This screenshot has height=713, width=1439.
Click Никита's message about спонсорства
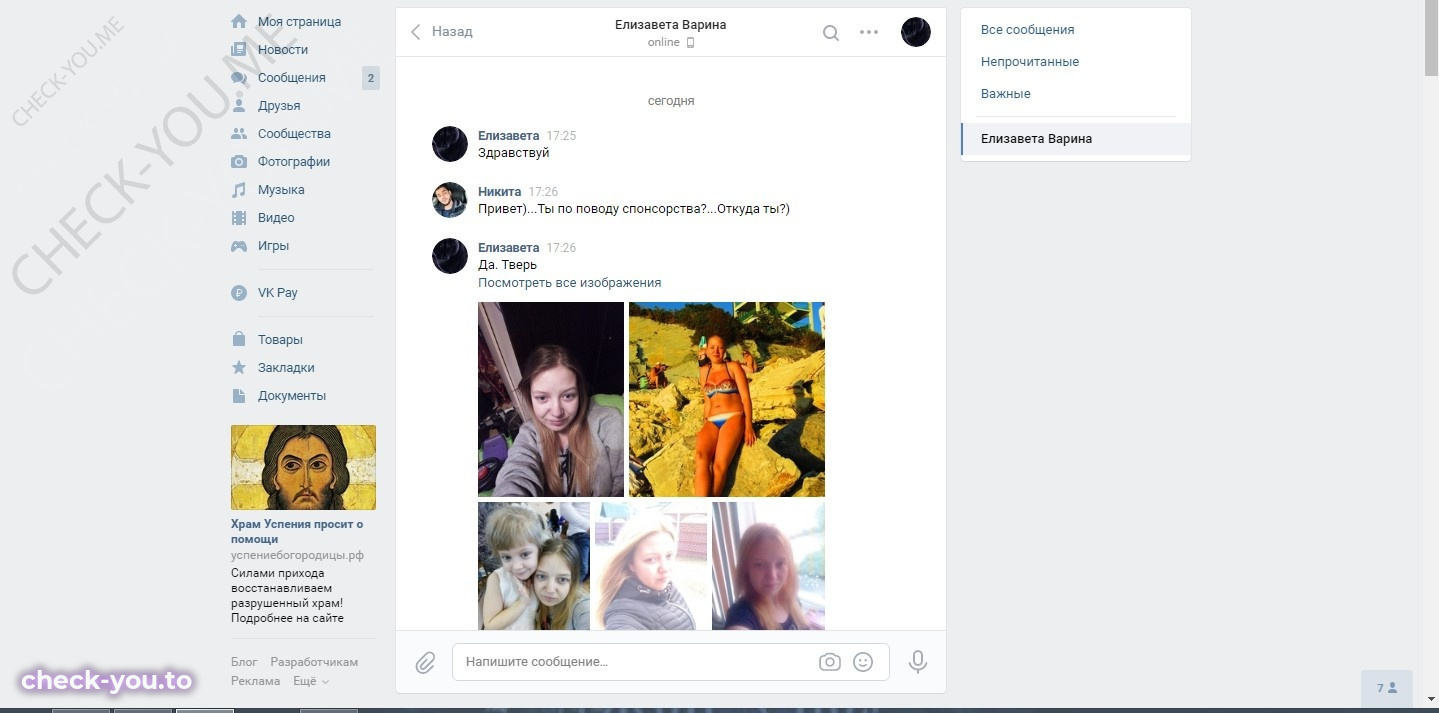[x=634, y=209]
